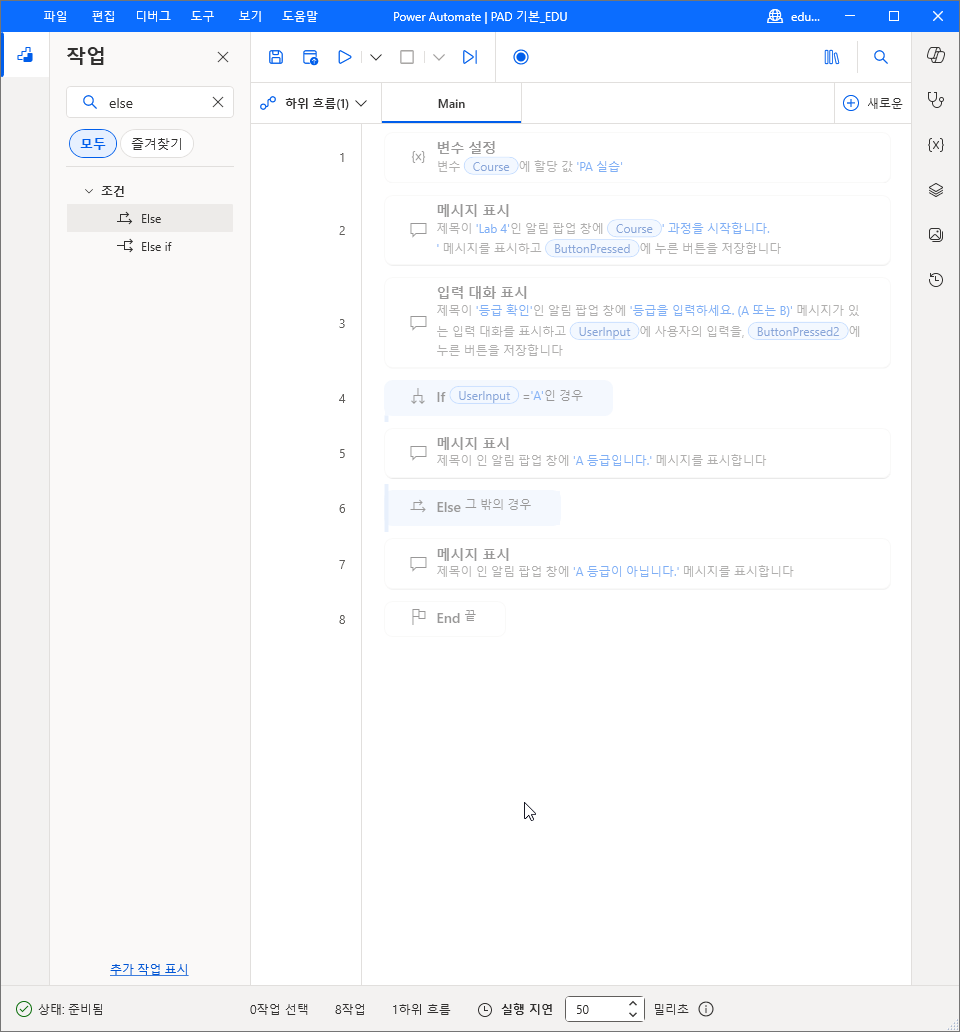Open the Images pane icon
The height and width of the screenshot is (1032, 960).
point(936,235)
